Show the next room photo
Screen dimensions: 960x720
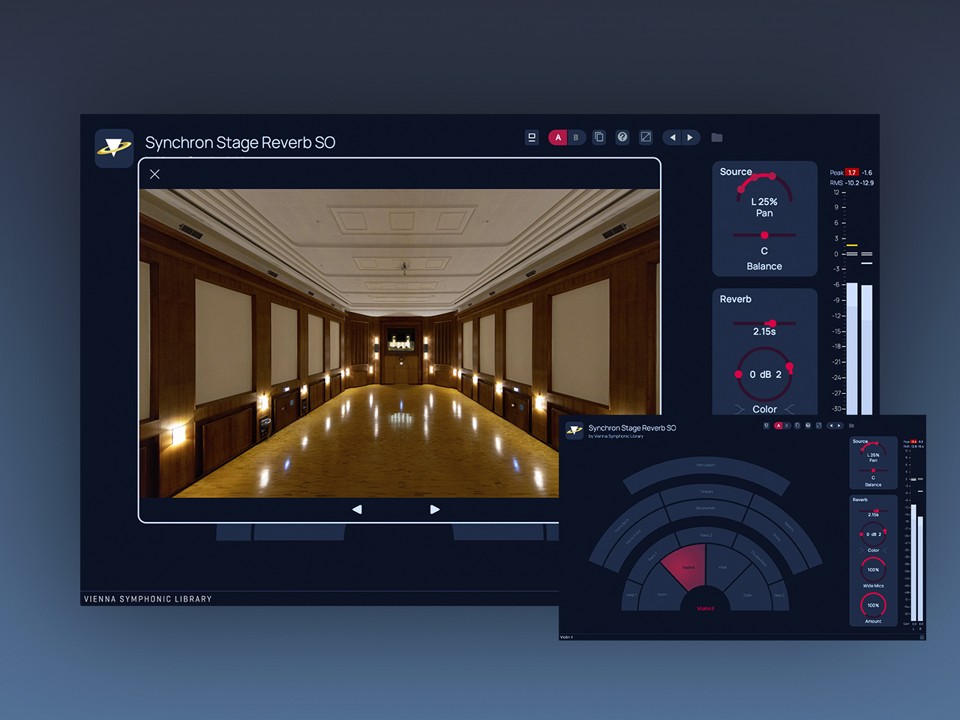point(435,509)
